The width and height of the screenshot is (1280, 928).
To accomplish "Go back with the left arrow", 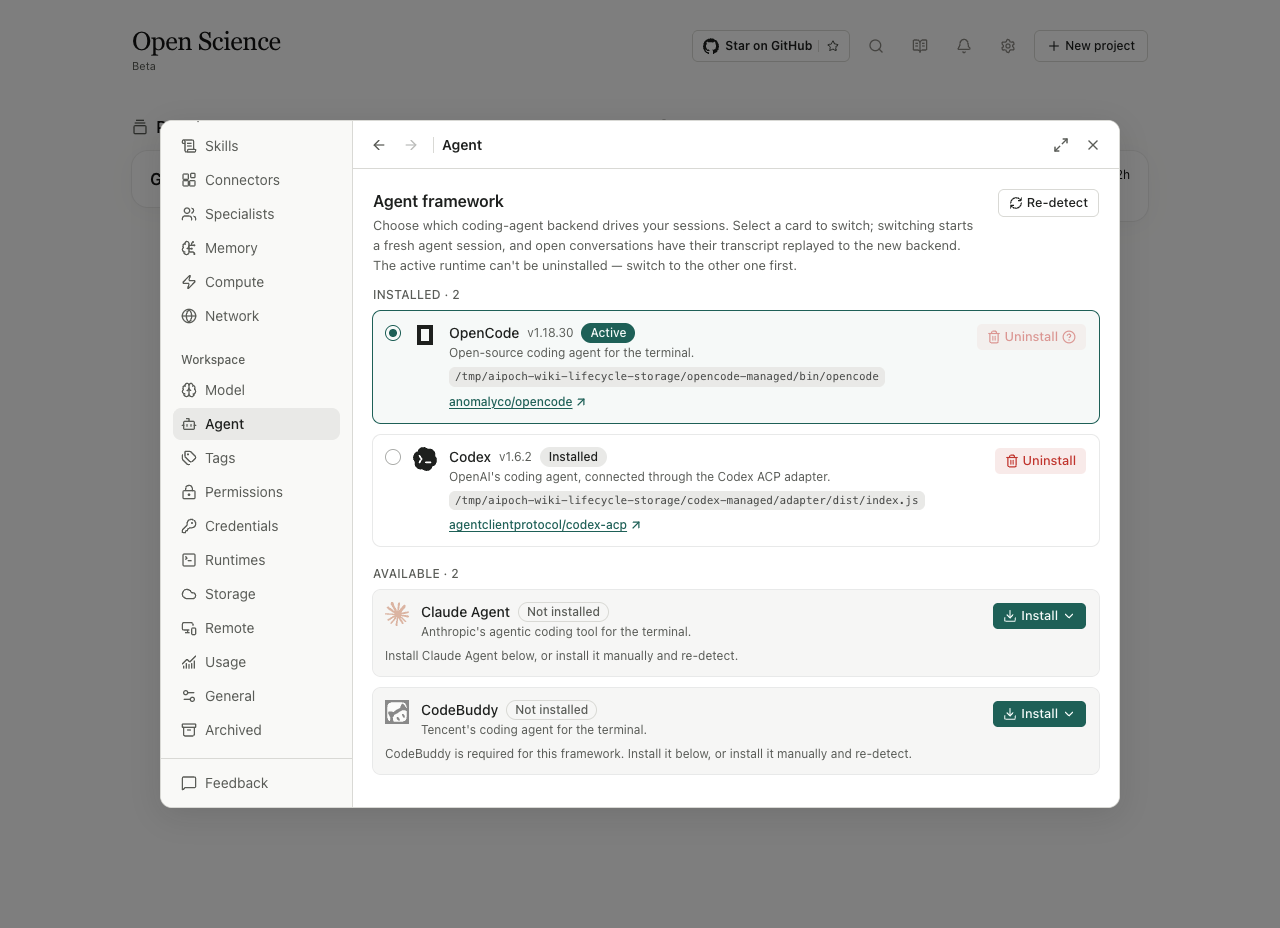I will click(379, 145).
